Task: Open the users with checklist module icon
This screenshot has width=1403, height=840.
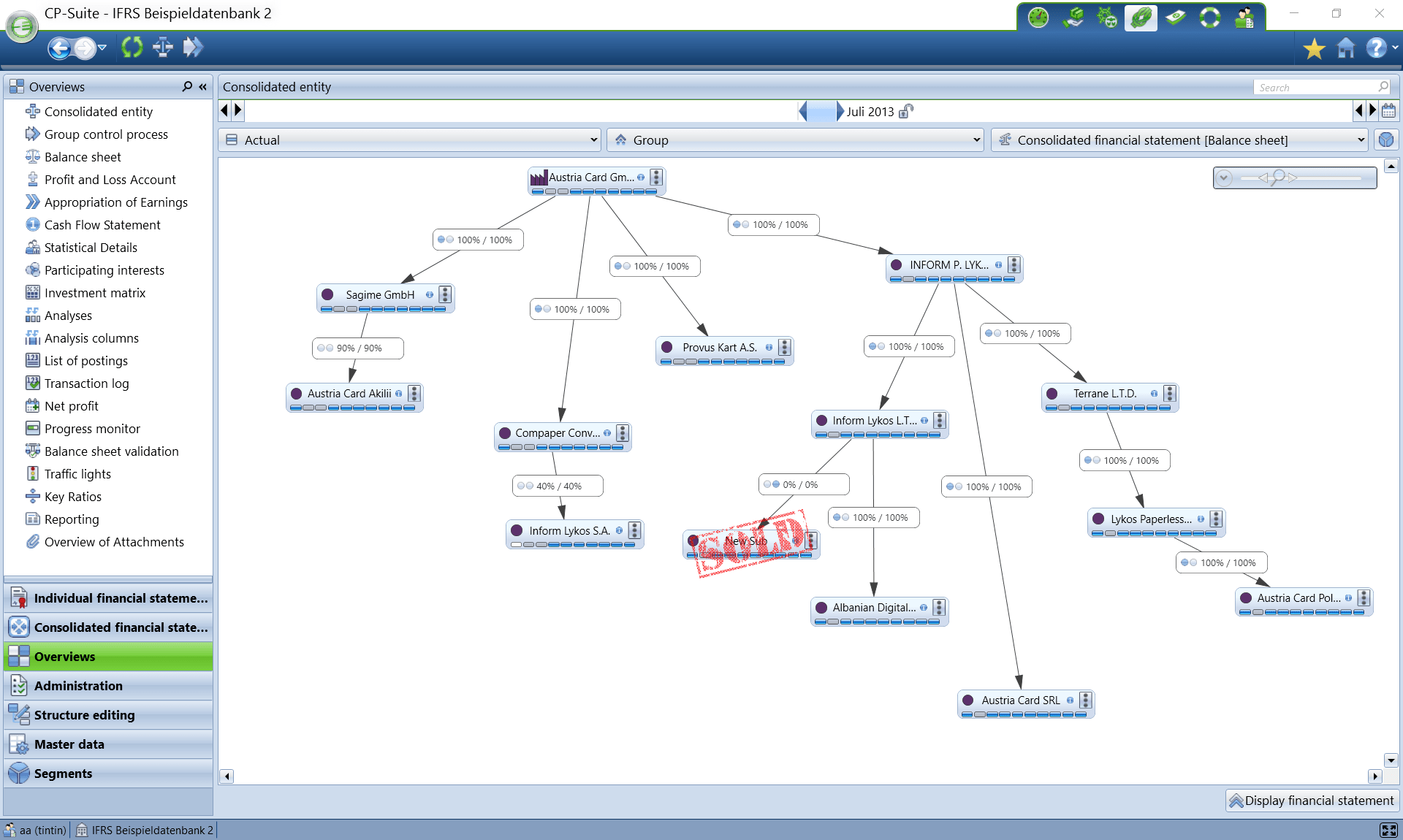Action: [1244, 17]
